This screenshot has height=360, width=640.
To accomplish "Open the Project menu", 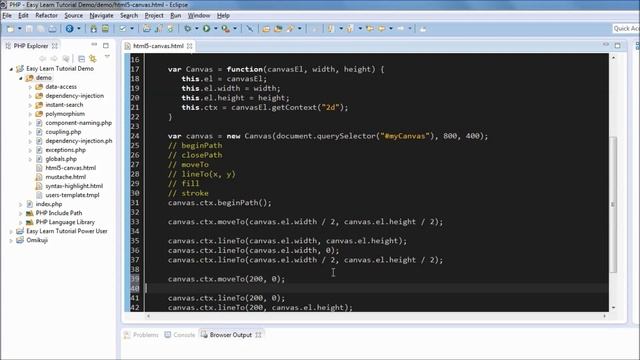I will [154, 16].
